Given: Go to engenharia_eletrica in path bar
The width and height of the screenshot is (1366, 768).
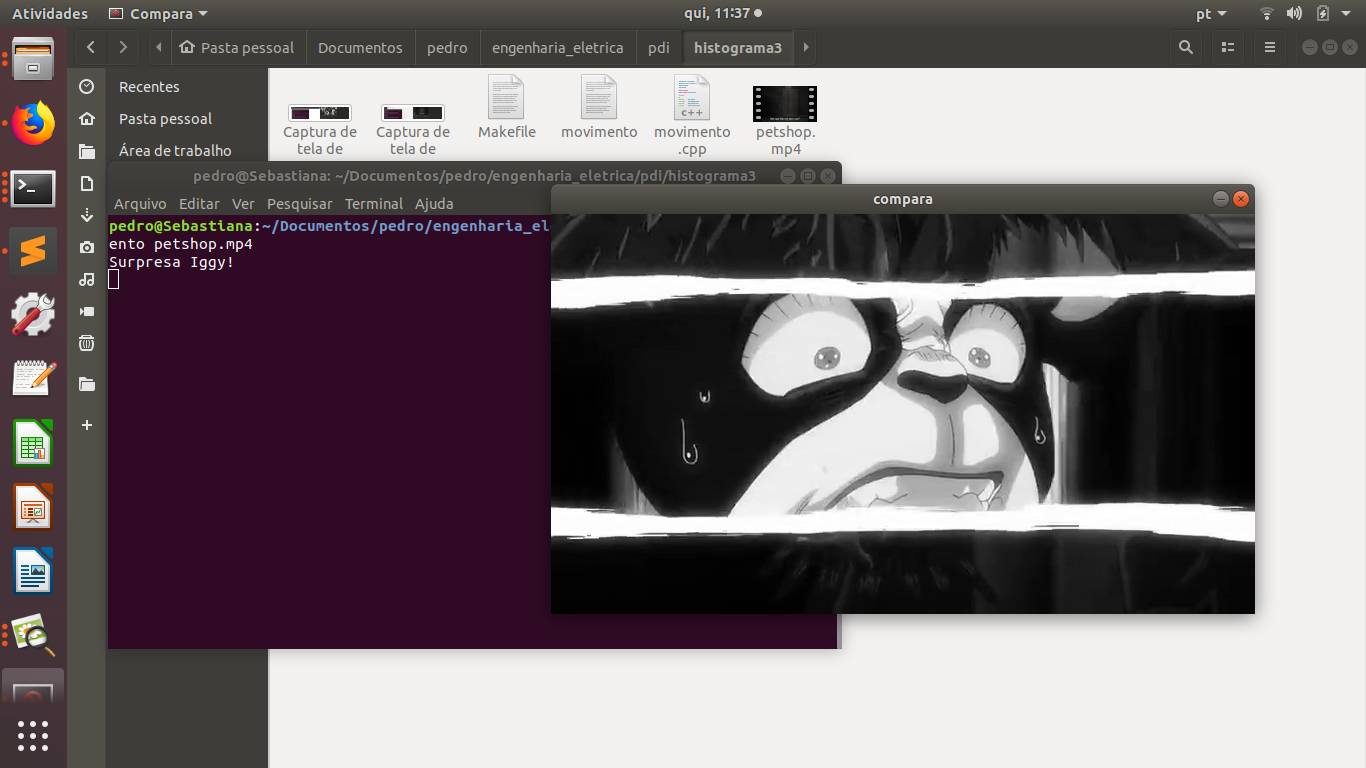Looking at the screenshot, I should 558,47.
